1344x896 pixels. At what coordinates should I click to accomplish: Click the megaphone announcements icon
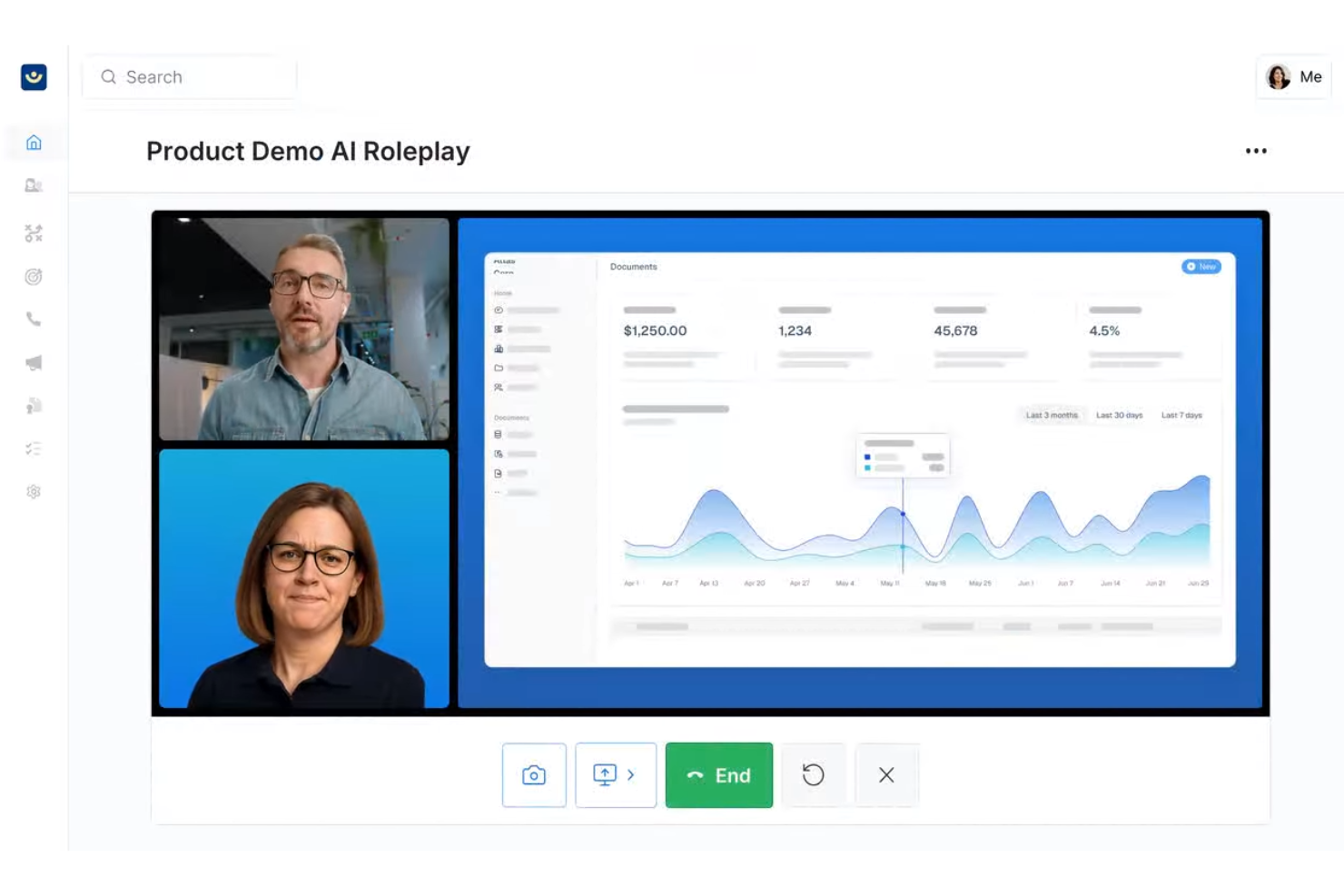click(x=34, y=361)
